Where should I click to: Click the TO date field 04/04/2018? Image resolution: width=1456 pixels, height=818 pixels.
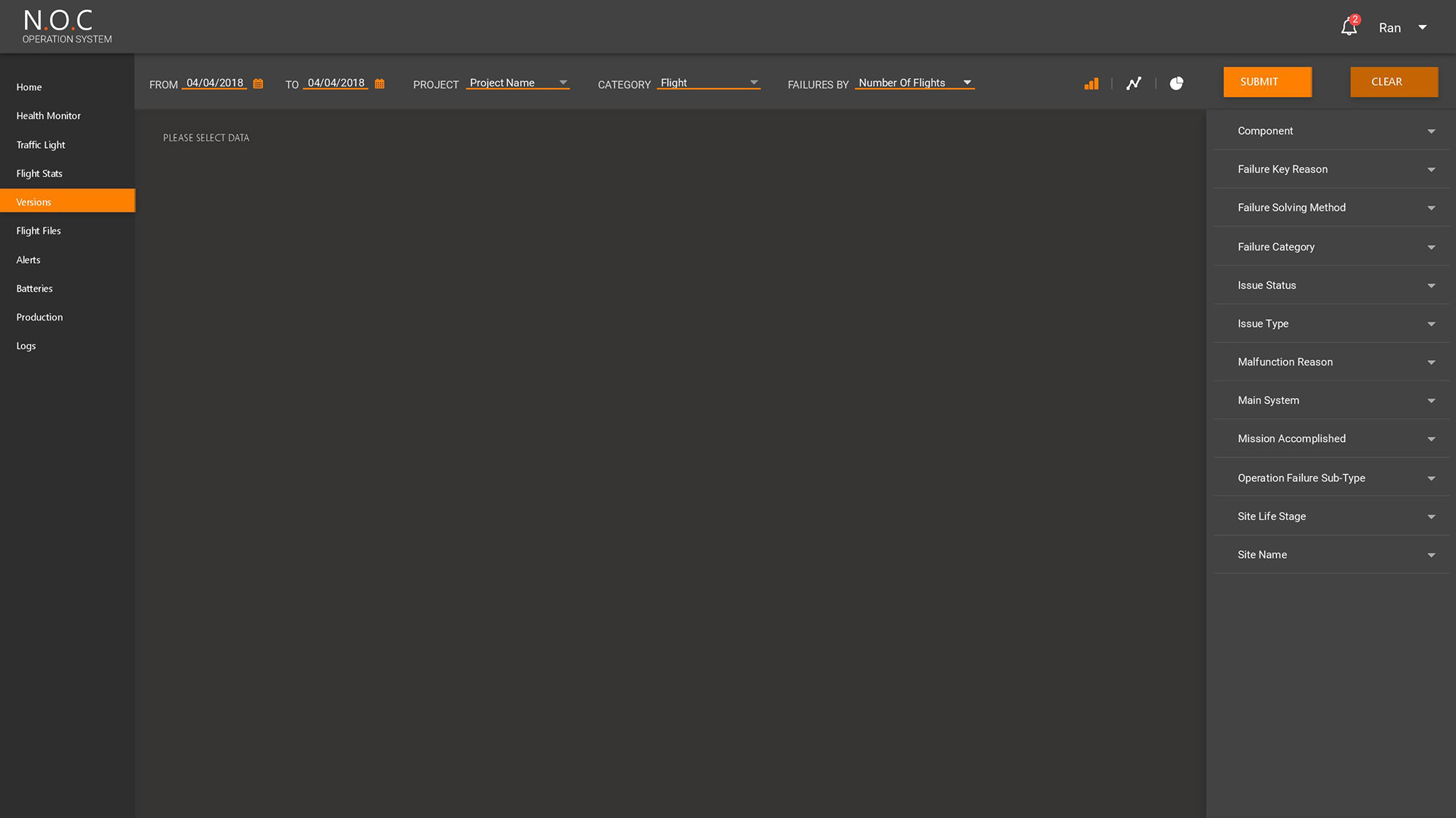point(336,83)
